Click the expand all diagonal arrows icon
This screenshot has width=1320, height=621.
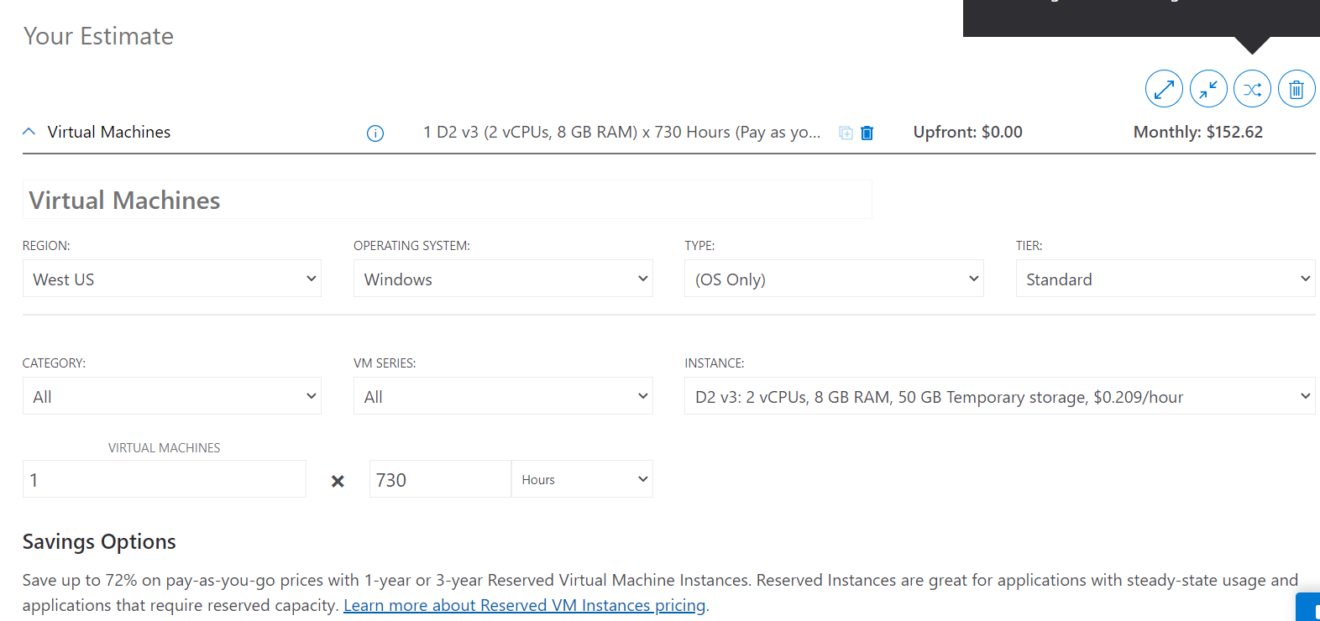1163,88
